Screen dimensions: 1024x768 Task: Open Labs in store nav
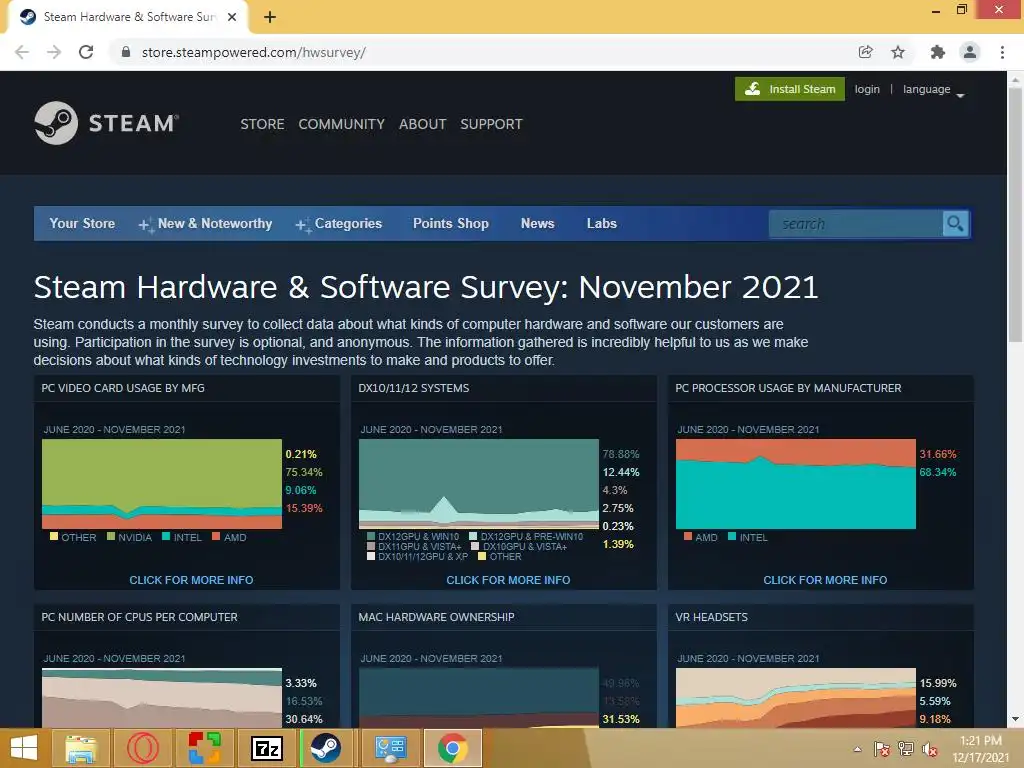[x=601, y=223]
